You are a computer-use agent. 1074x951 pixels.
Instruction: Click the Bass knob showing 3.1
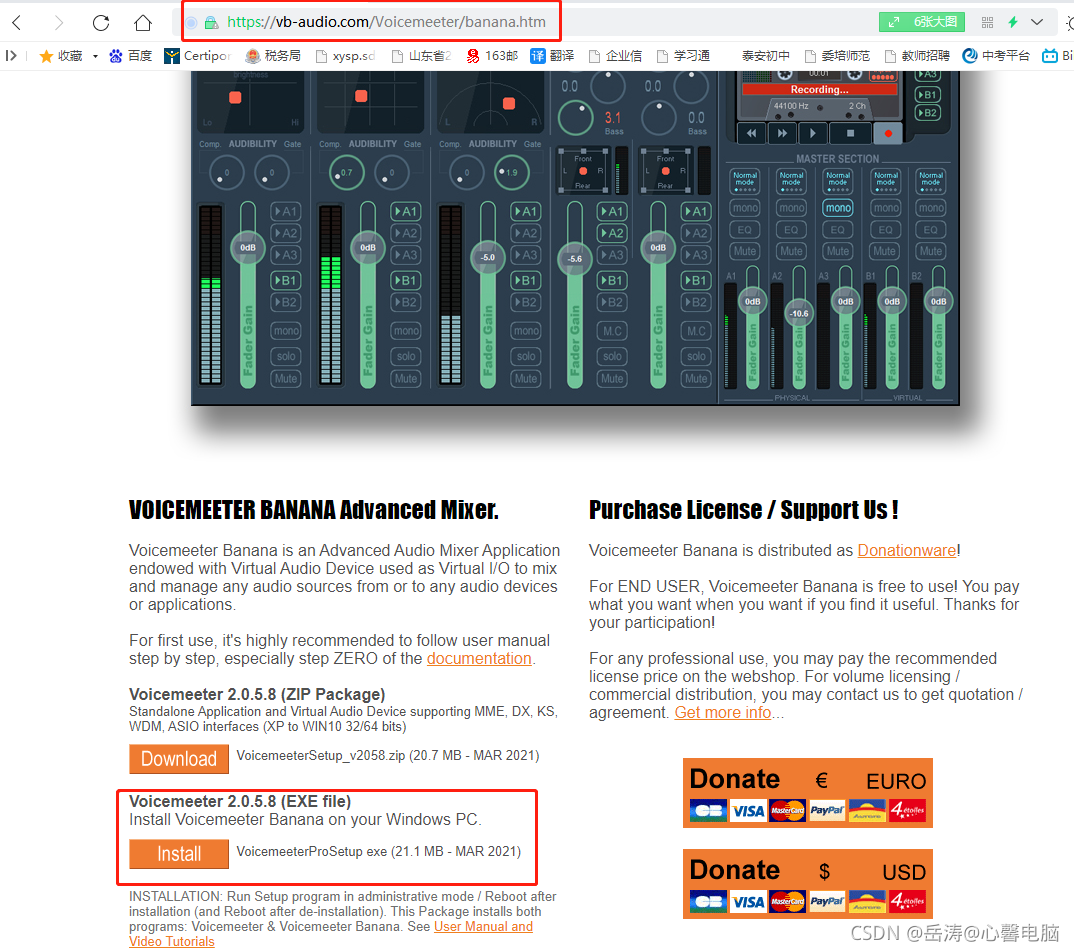(x=575, y=117)
